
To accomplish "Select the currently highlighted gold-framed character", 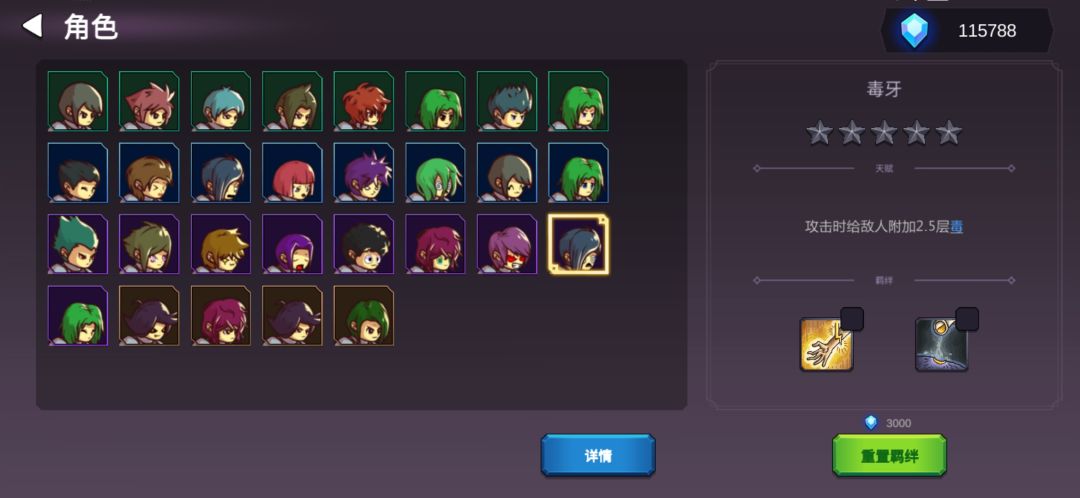I will click(579, 245).
